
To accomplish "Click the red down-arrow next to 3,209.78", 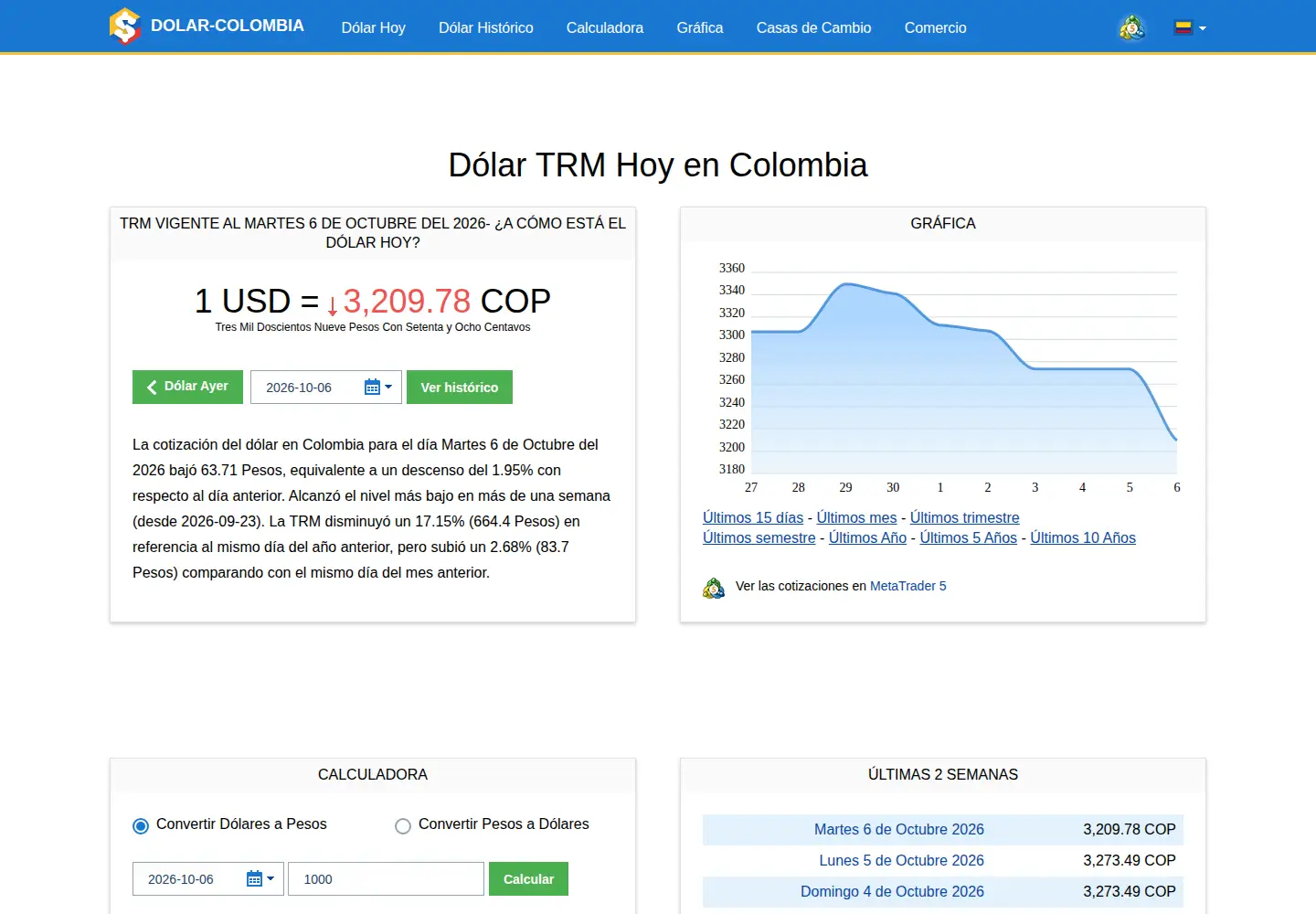I will coord(333,306).
